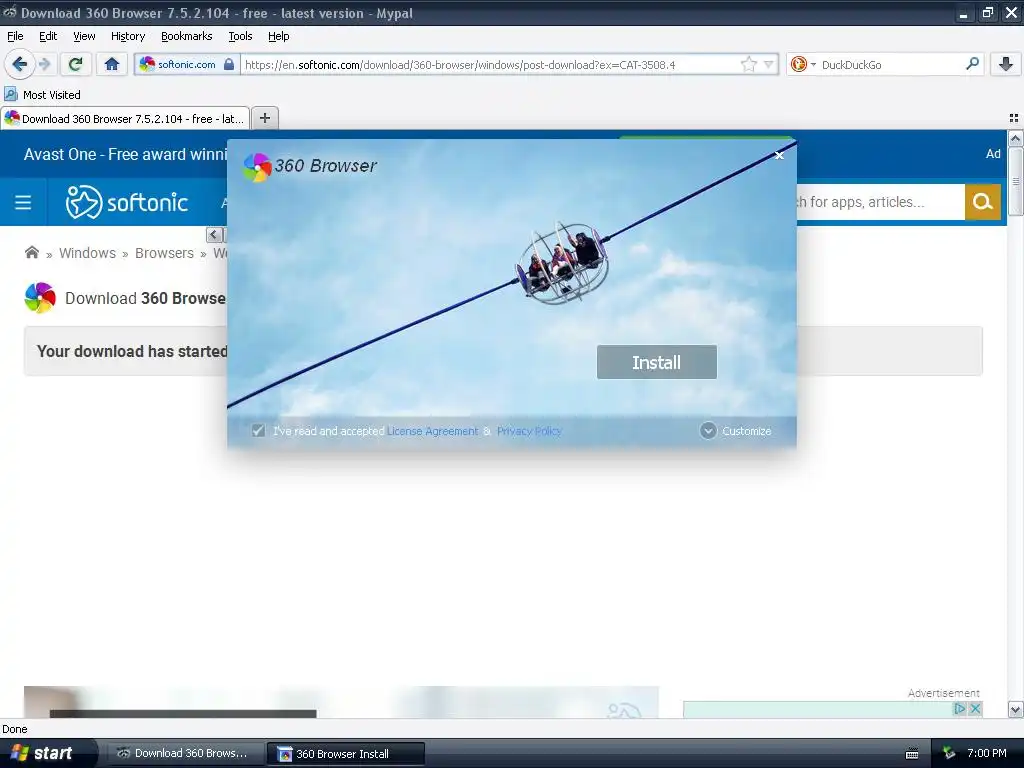Click the blurred video thumbnail at page bottom
The height and width of the screenshot is (768, 1024).
tap(341, 702)
